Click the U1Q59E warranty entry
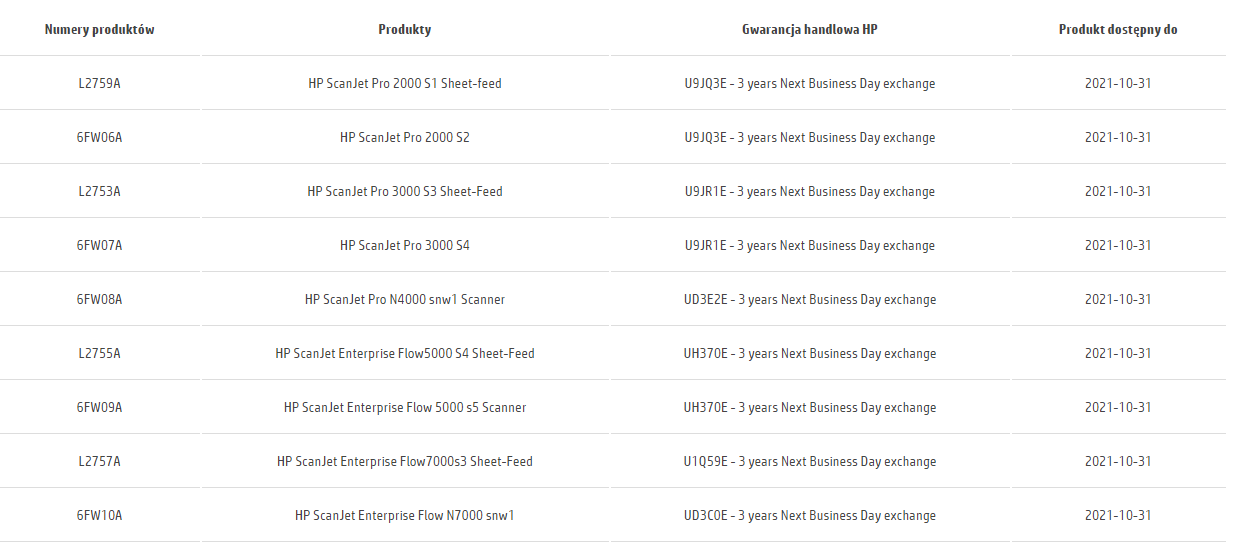Image resolution: width=1236 pixels, height=546 pixels. click(x=810, y=461)
